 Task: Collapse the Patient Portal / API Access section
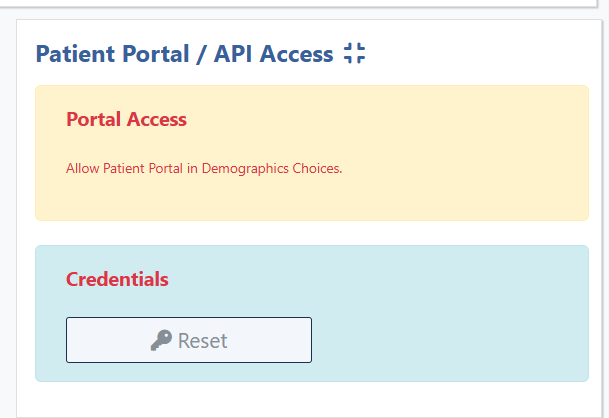click(354, 53)
